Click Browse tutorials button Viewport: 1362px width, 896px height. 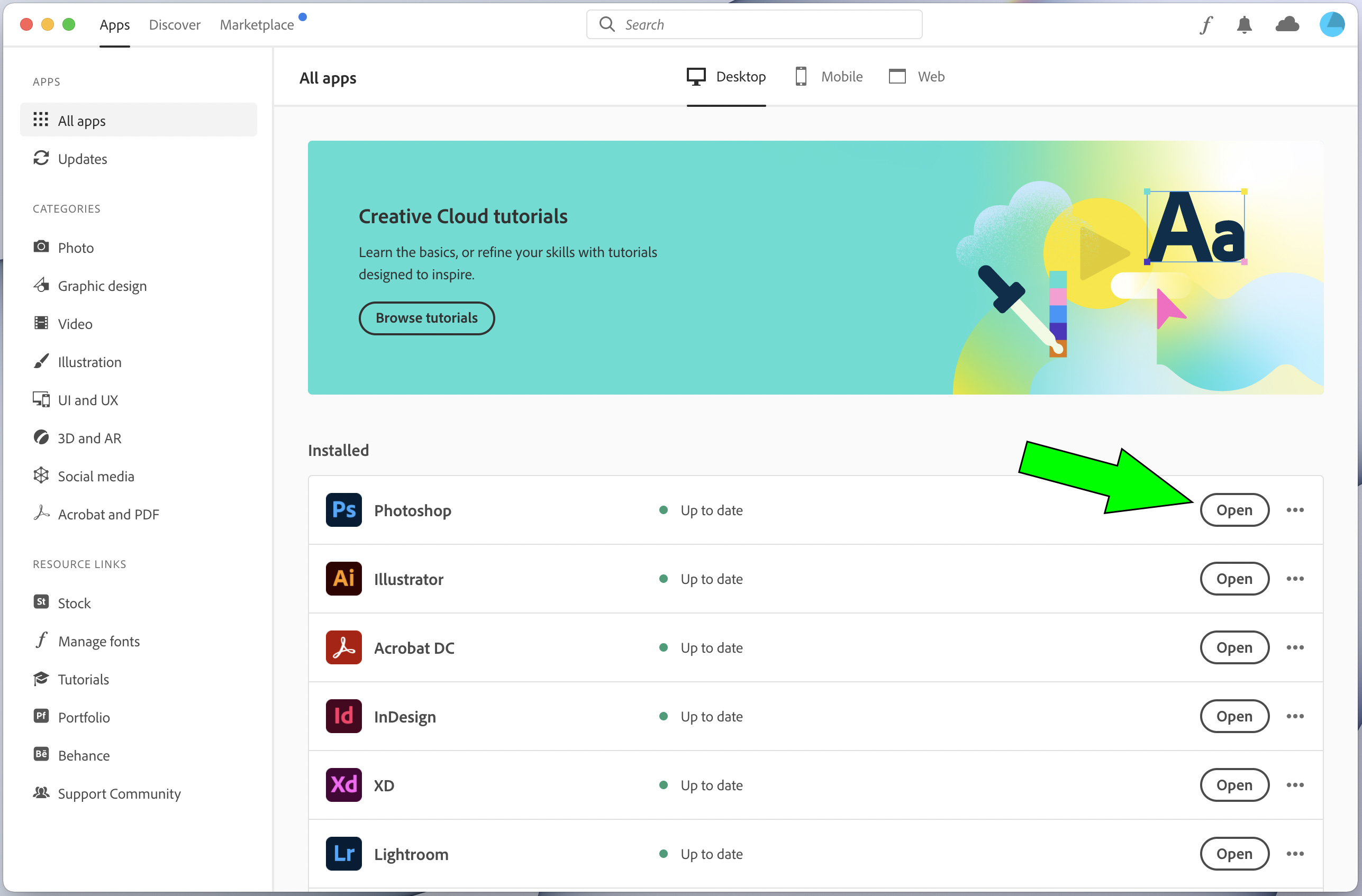pyautogui.click(x=426, y=317)
